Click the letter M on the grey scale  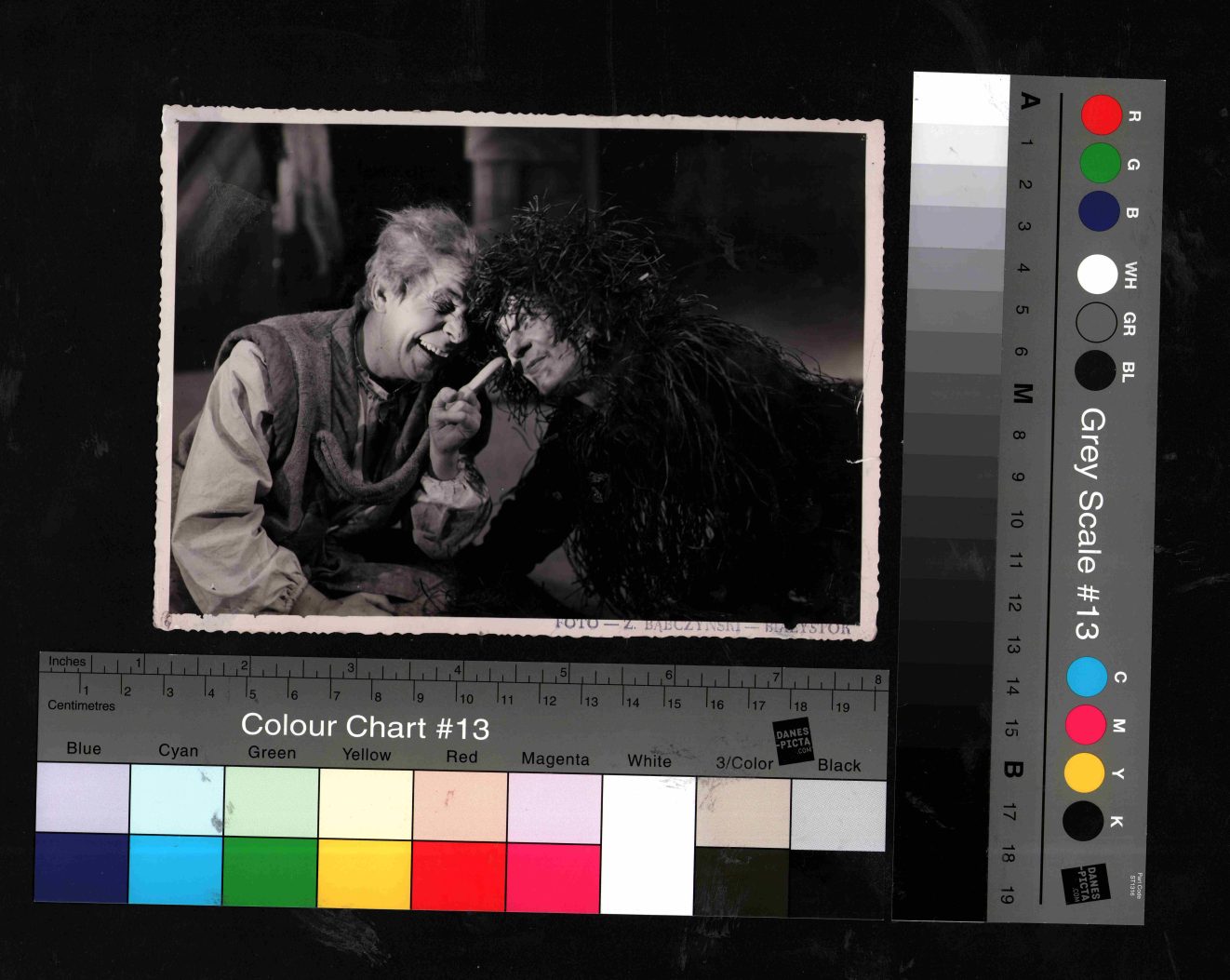pos(1022,393)
